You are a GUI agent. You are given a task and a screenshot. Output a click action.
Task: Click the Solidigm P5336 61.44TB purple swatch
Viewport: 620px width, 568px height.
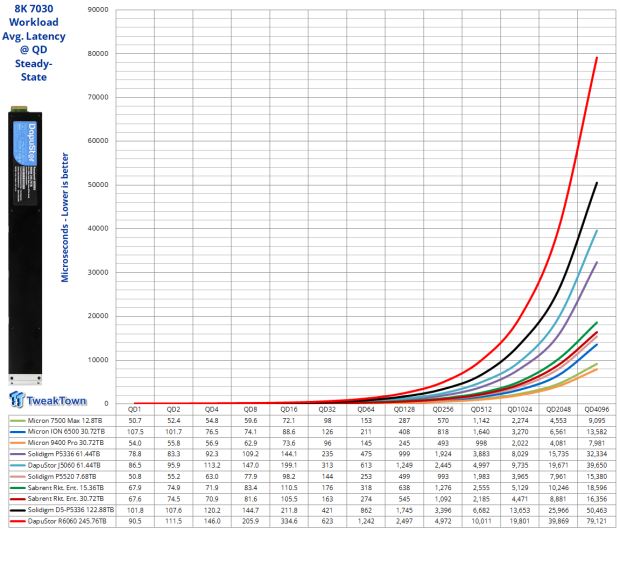17,454
